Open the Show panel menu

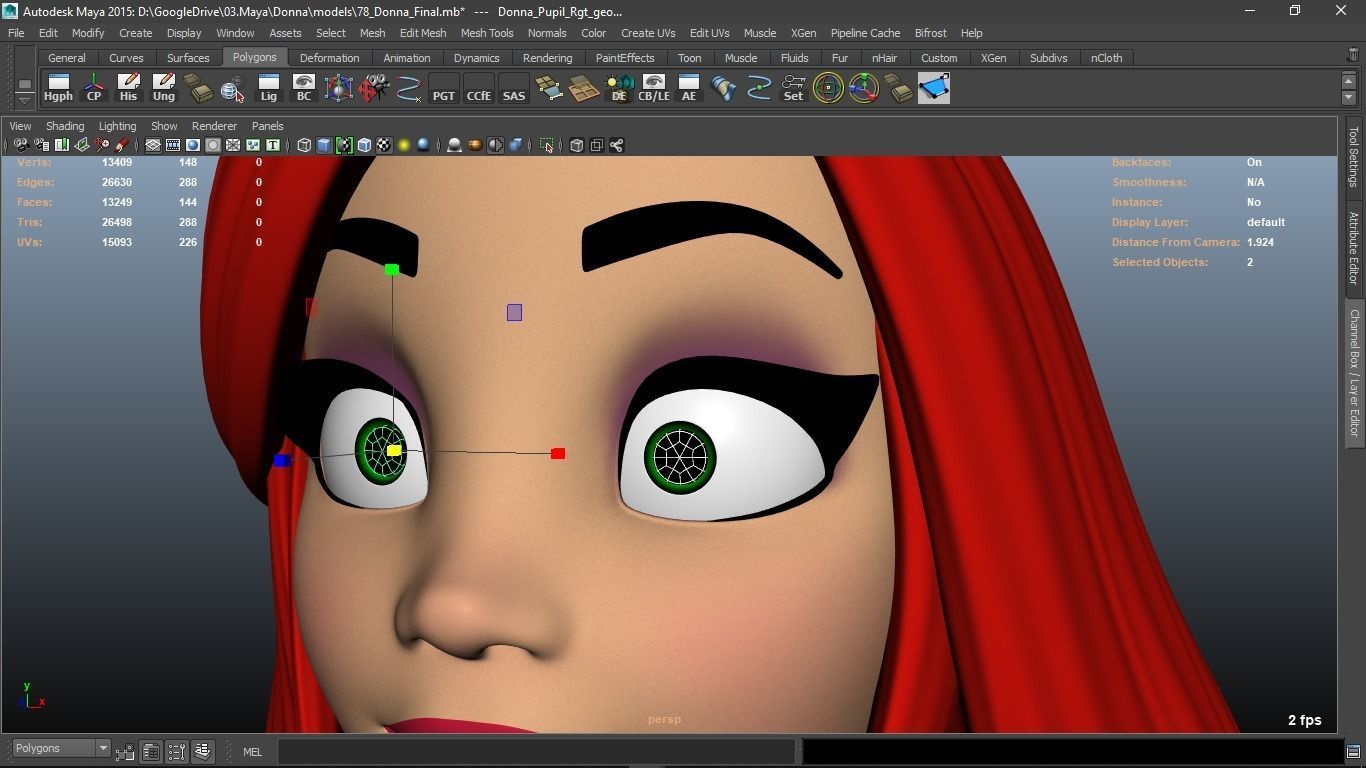[x=164, y=126]
